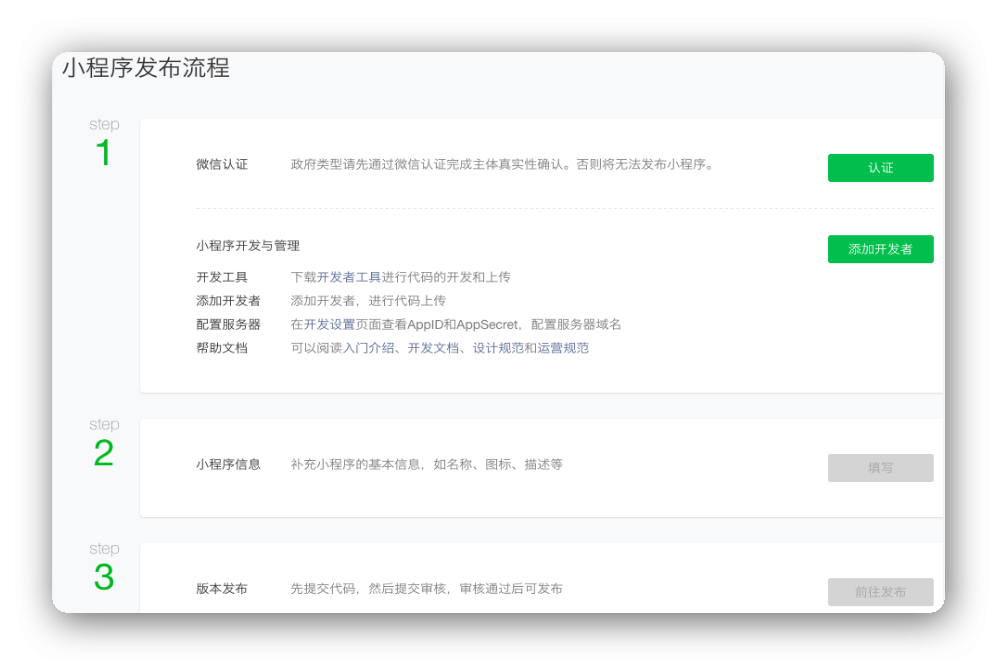This screenshot has width=997, height=665.
Task: Follow the 开发文档 link
Action: (433, 349)
